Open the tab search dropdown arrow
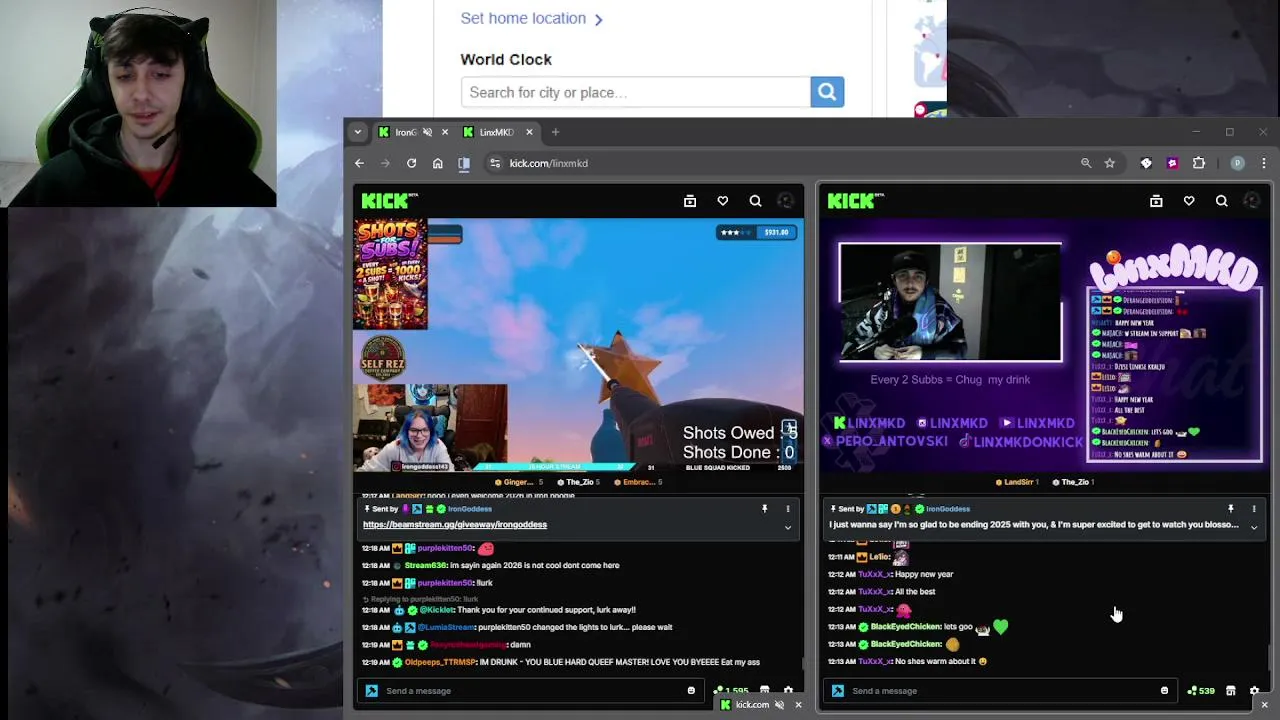1280x720 pixels. 357,132
